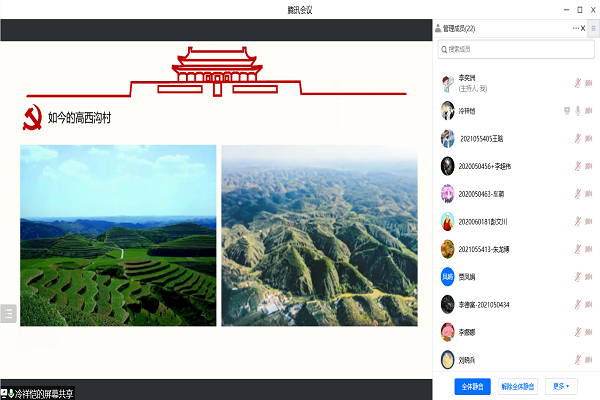The width and height of the screenshot is (600, 400).
Task: Mute the microphone of 冷祥恺
Action: [x=577, y=111]
